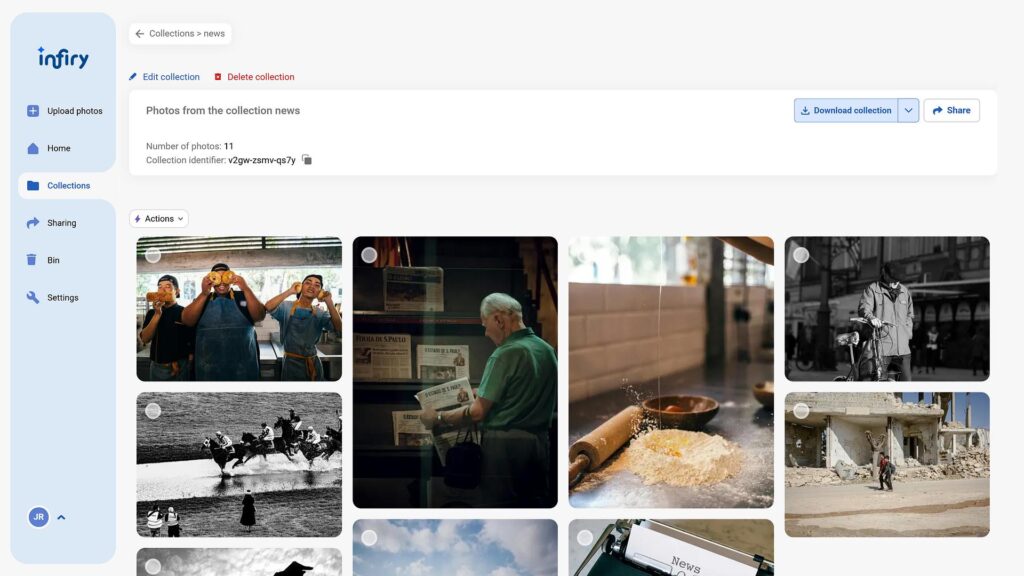This screenshot has width=1024, height=576.
Task: Tick the selection circle on newspaper man photo
Action: [370, 255]
